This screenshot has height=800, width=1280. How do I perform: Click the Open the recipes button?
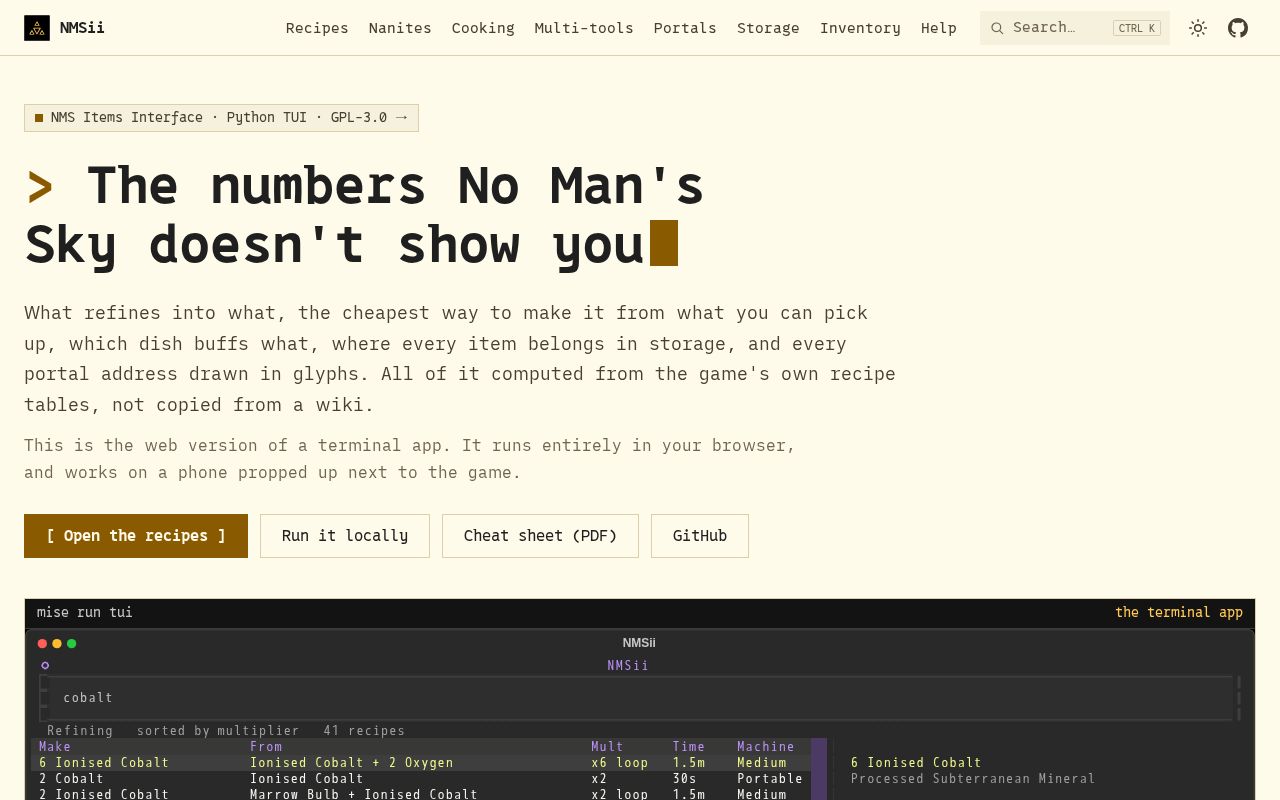tap(136, 536)
